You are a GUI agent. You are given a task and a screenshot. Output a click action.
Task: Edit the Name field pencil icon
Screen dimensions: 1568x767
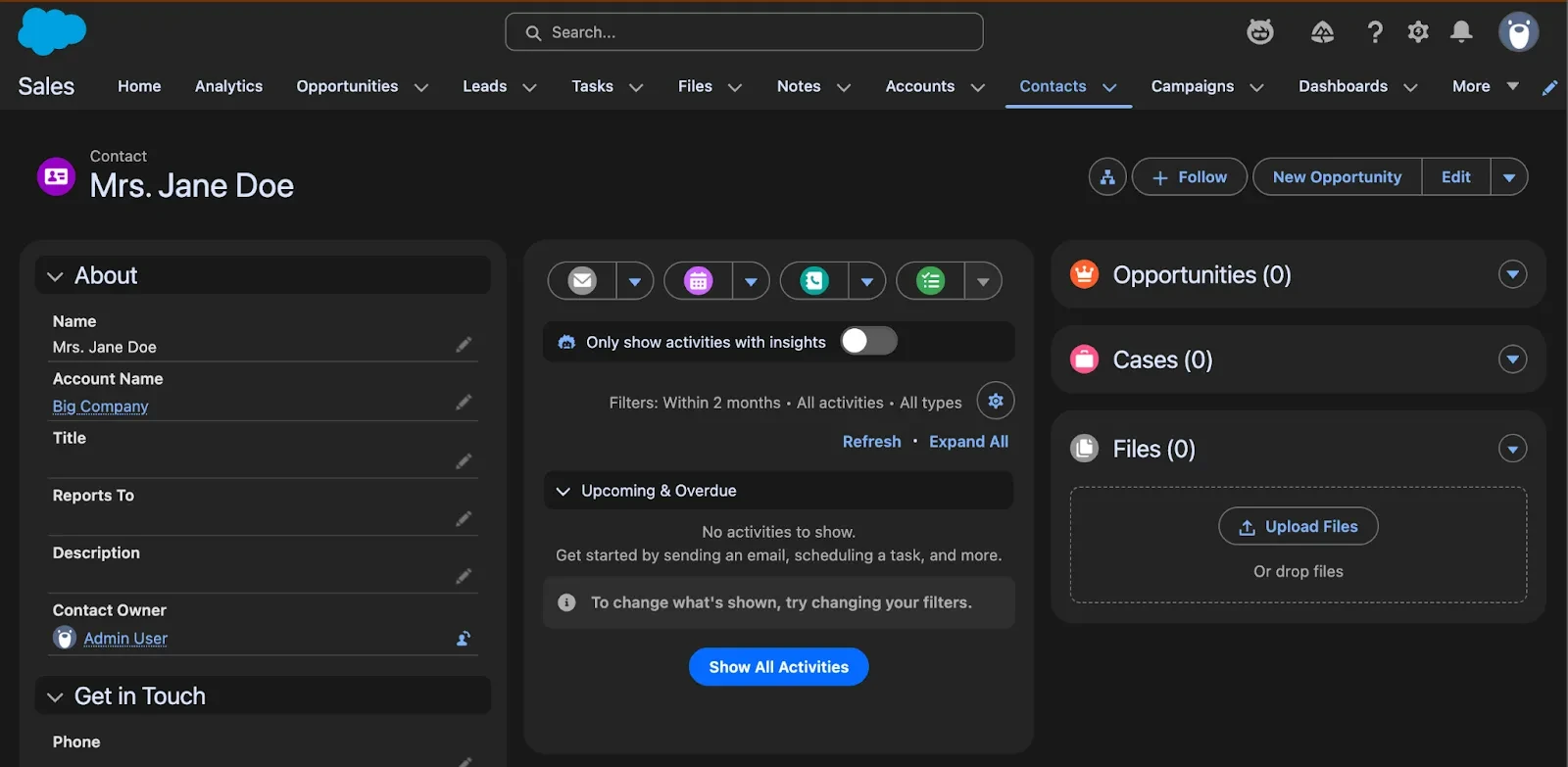click(x=464, y=345)
